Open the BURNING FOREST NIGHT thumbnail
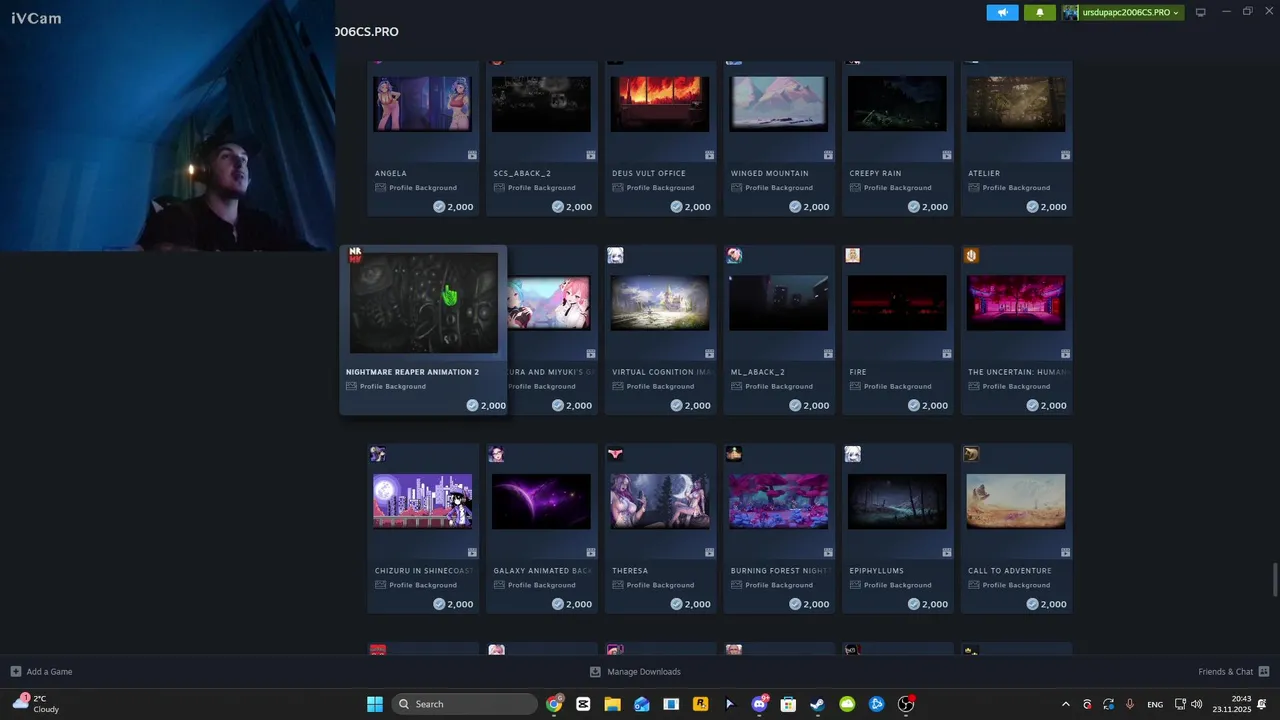1280x720 pixels. [x=778, y=501]
